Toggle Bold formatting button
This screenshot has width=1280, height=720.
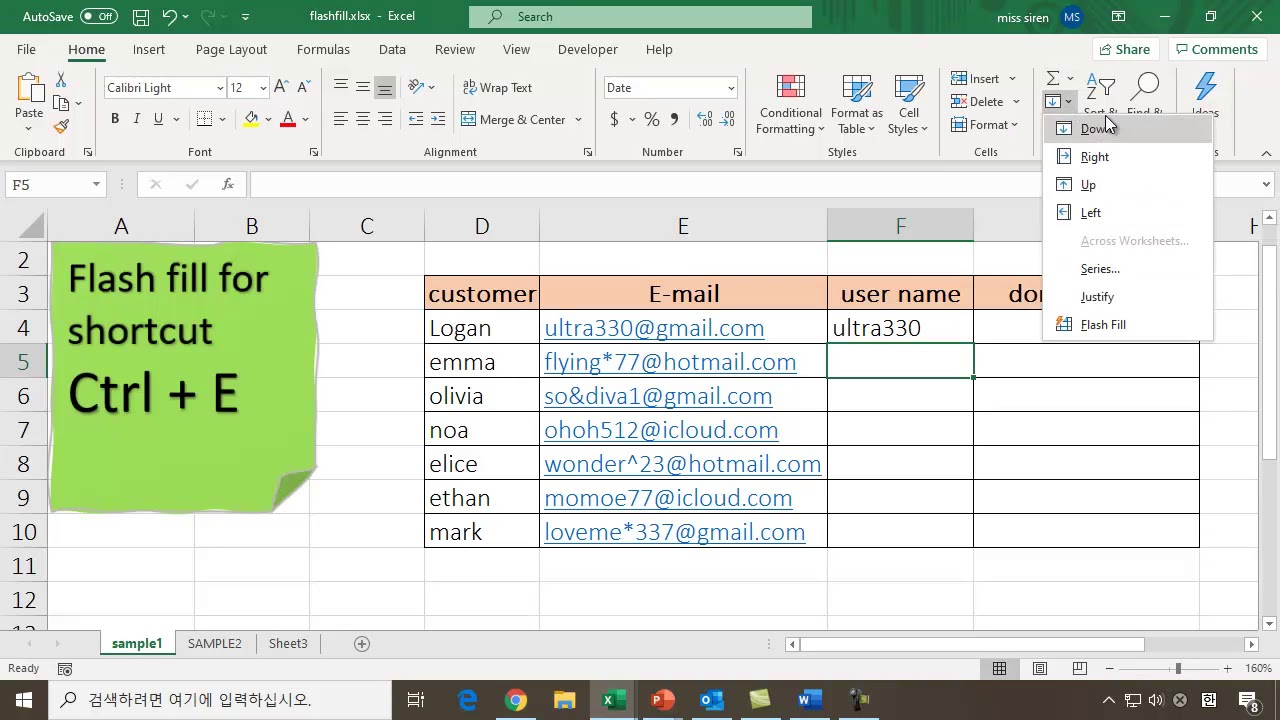(x=115, y=119)
